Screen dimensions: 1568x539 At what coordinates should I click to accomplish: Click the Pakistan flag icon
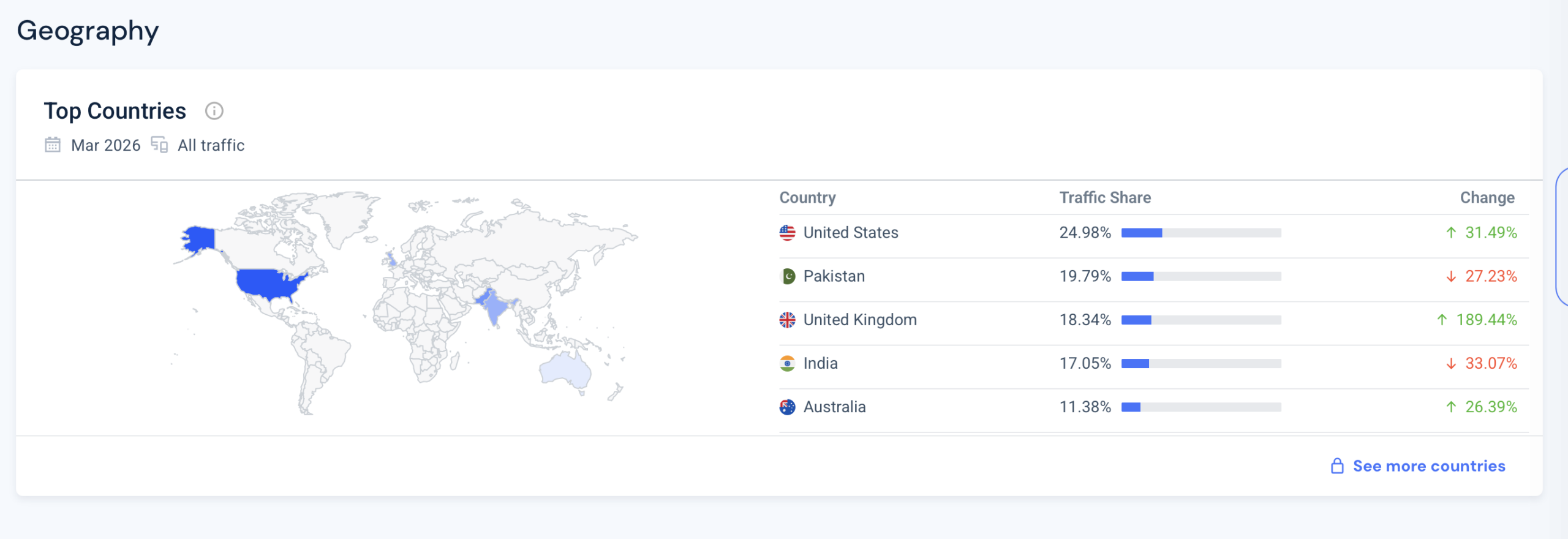pyautogui.click(x=787, y=276)
